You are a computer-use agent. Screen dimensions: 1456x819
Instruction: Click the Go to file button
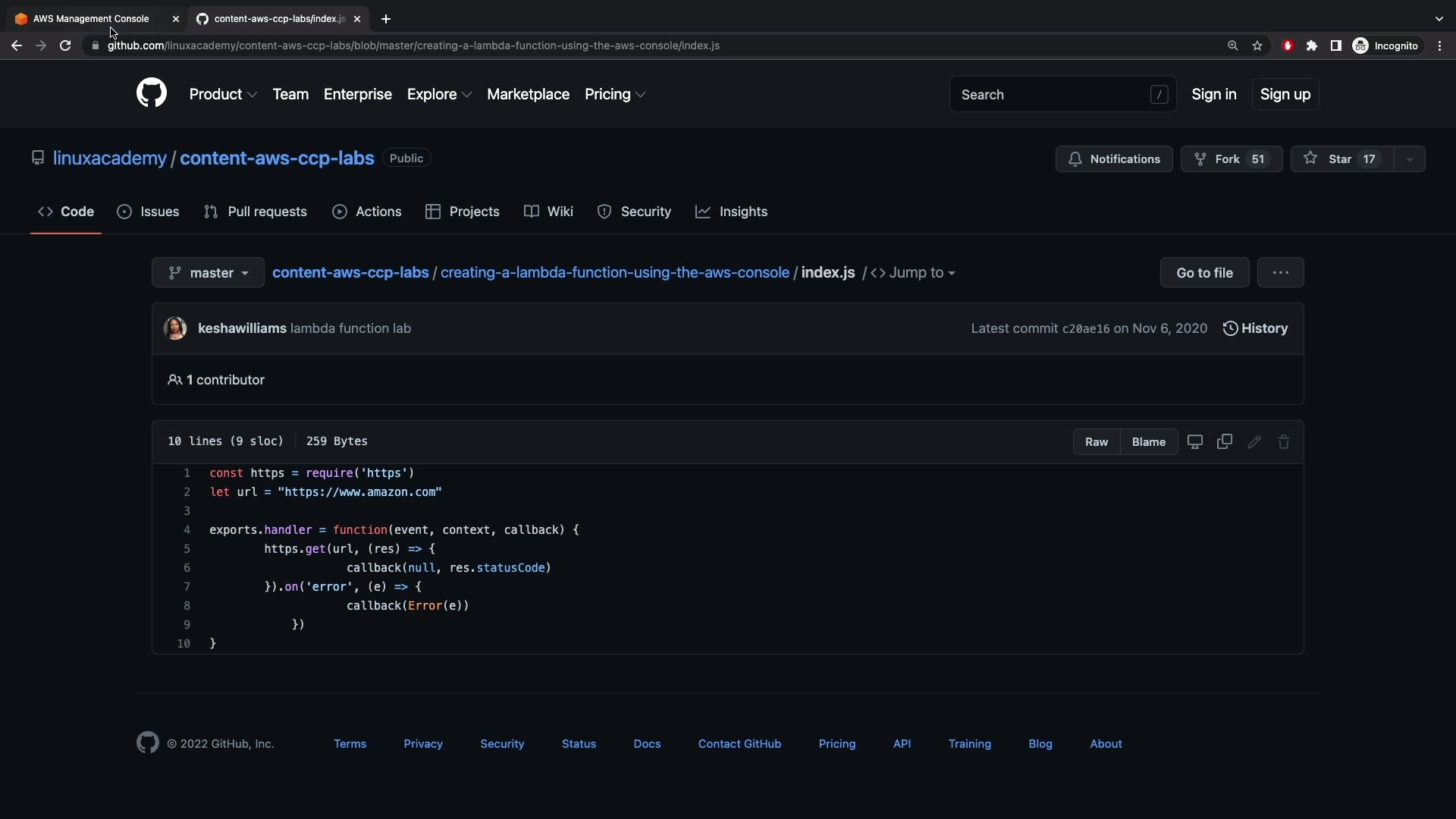coord(1204,273)
